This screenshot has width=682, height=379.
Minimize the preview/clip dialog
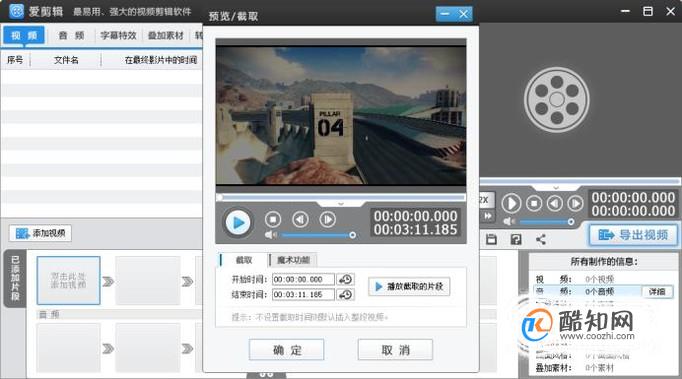pyautogui.click(x=445, y=14)
